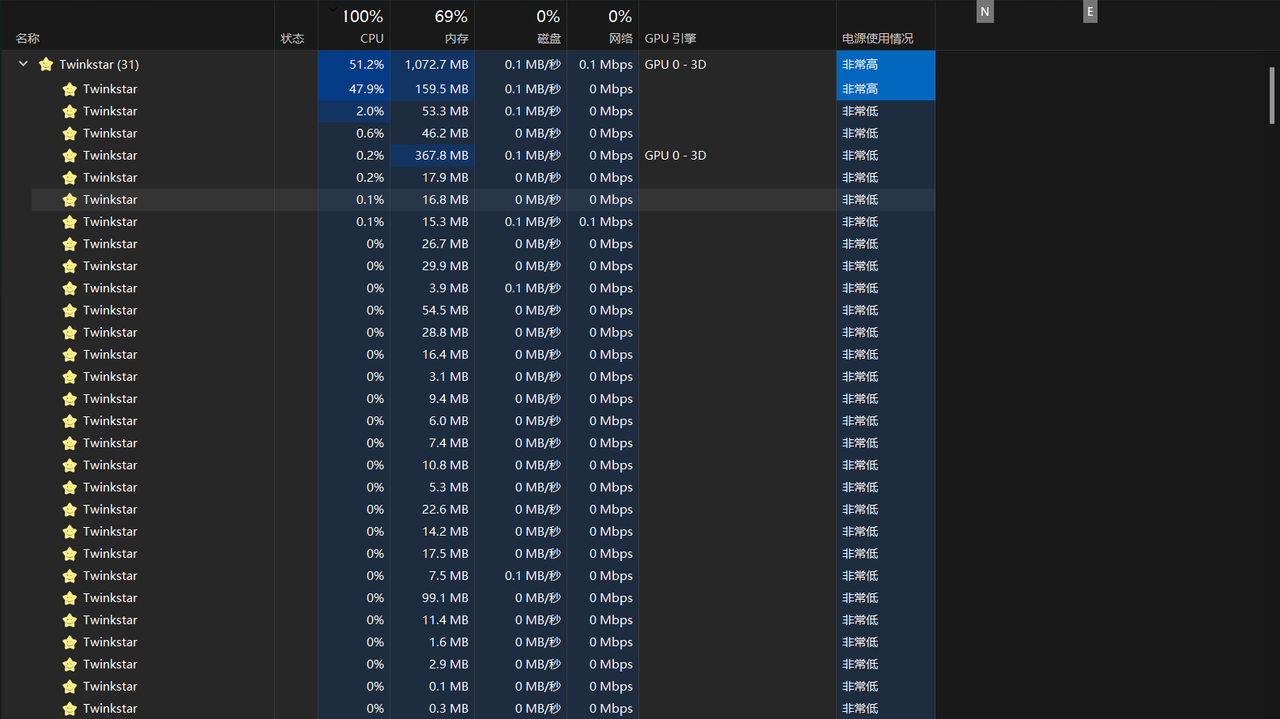Viewport: 1280px width, 719px height.
Task: Sort by the 磁盘 column header
Action: pyautogui.click(x=549, y=39)
